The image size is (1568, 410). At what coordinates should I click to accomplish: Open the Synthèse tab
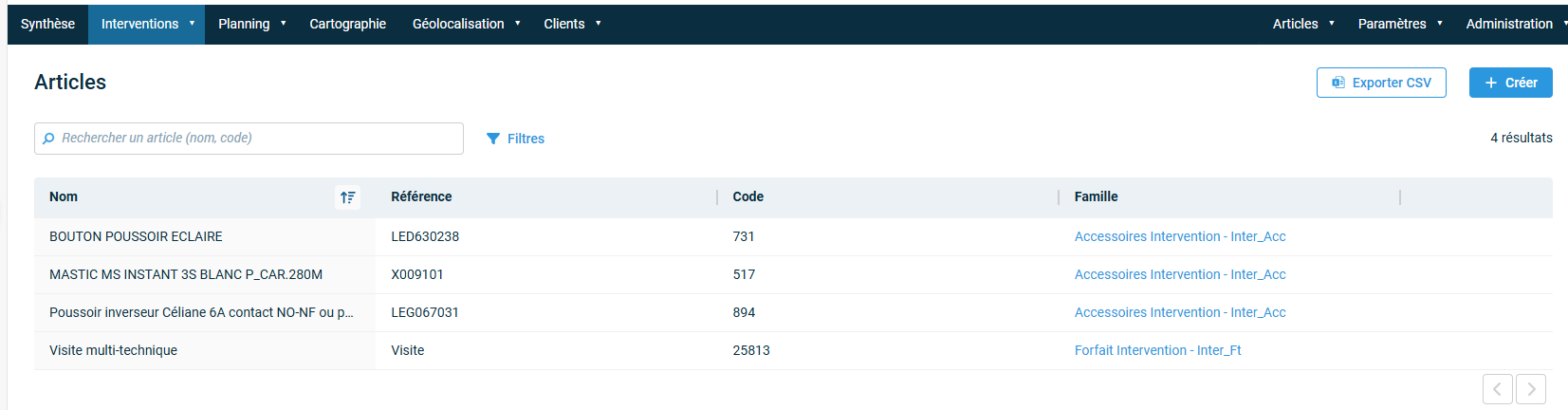[x=47, y=24]
